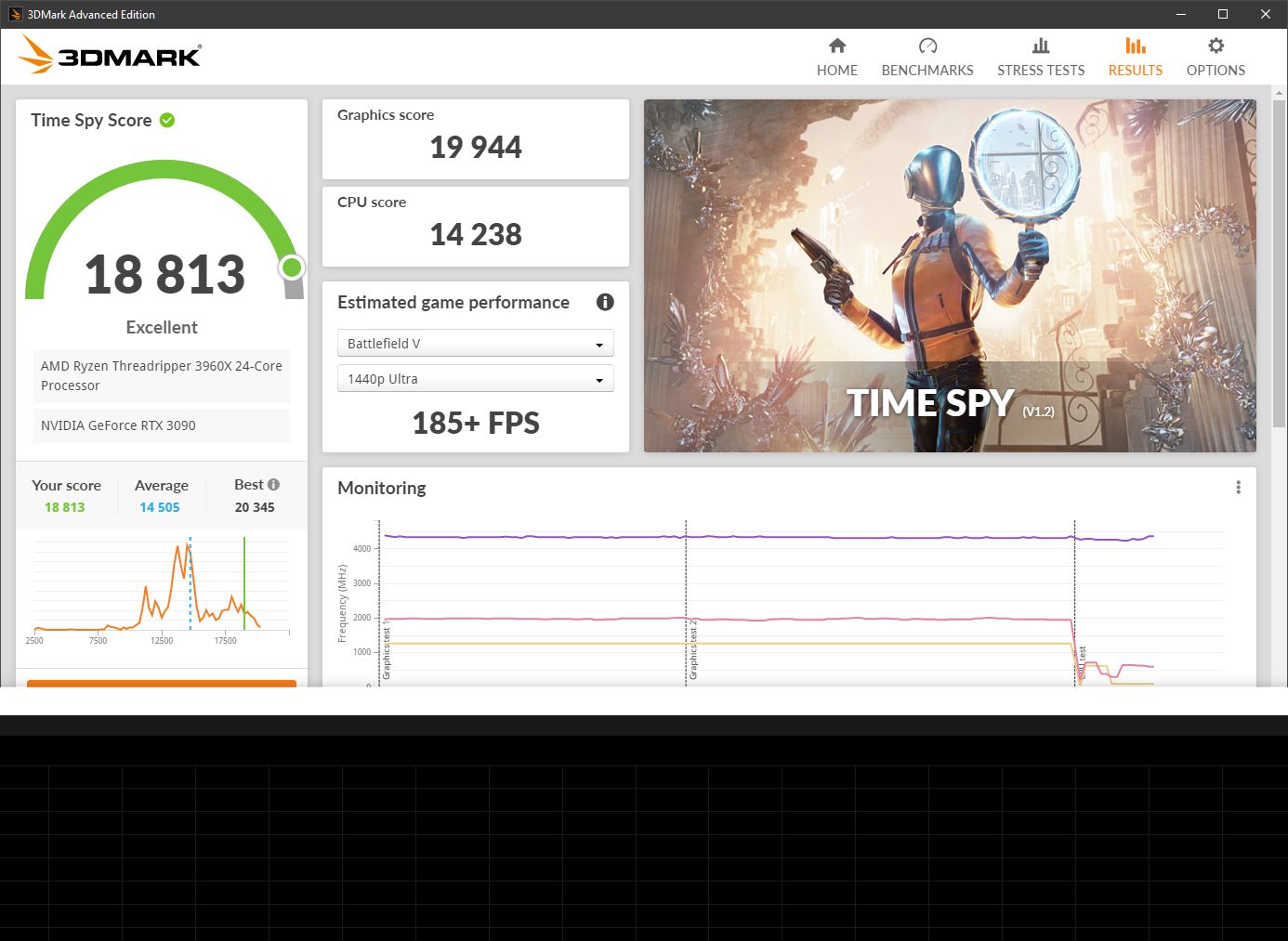Click Best score value 20 345

coord(255,507)
